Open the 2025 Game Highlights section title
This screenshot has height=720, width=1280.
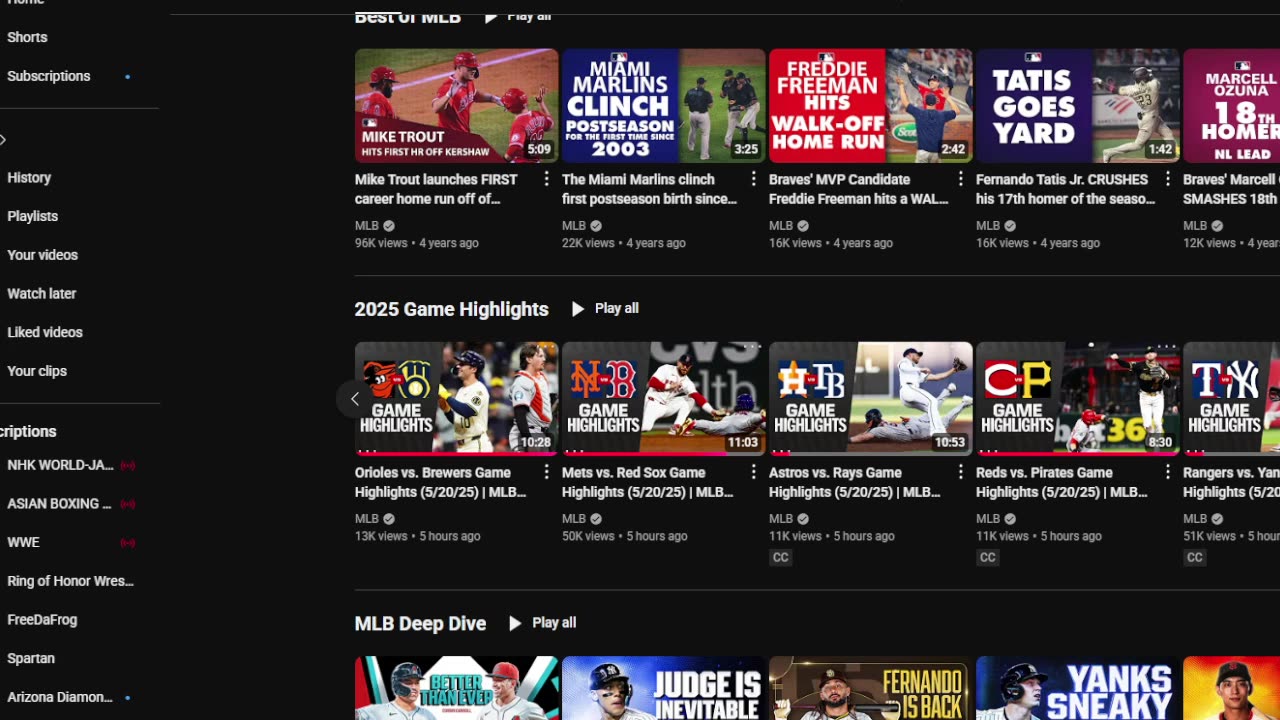pos(451,309)
